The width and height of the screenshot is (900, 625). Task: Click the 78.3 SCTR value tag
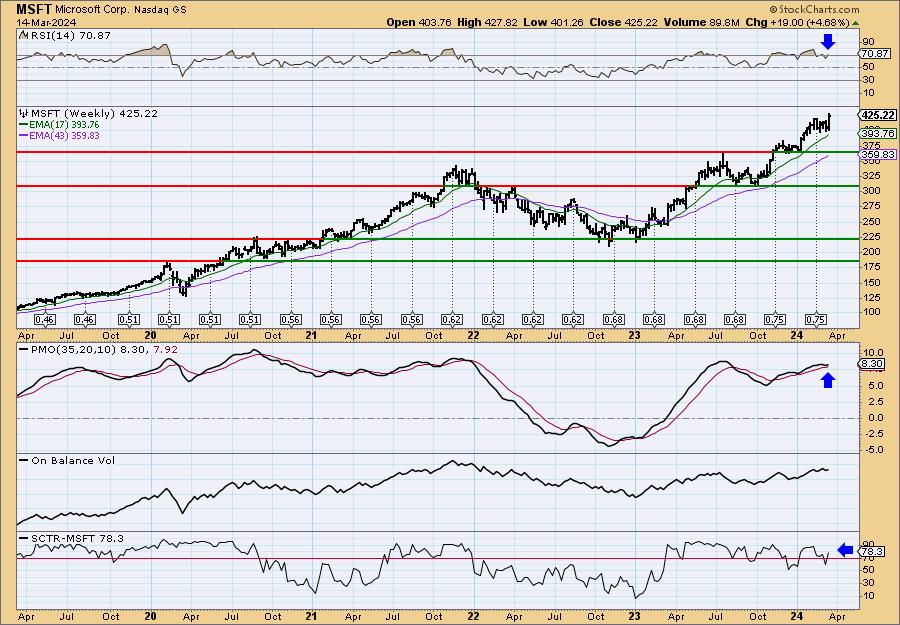[x=873, y=552]
